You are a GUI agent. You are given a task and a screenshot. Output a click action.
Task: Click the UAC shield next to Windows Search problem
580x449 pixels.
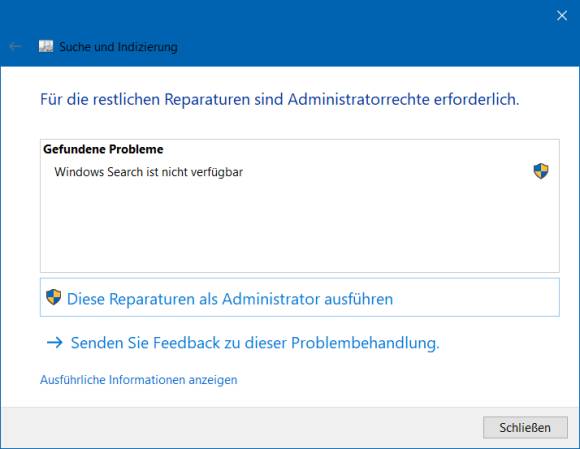click(541, 171)
